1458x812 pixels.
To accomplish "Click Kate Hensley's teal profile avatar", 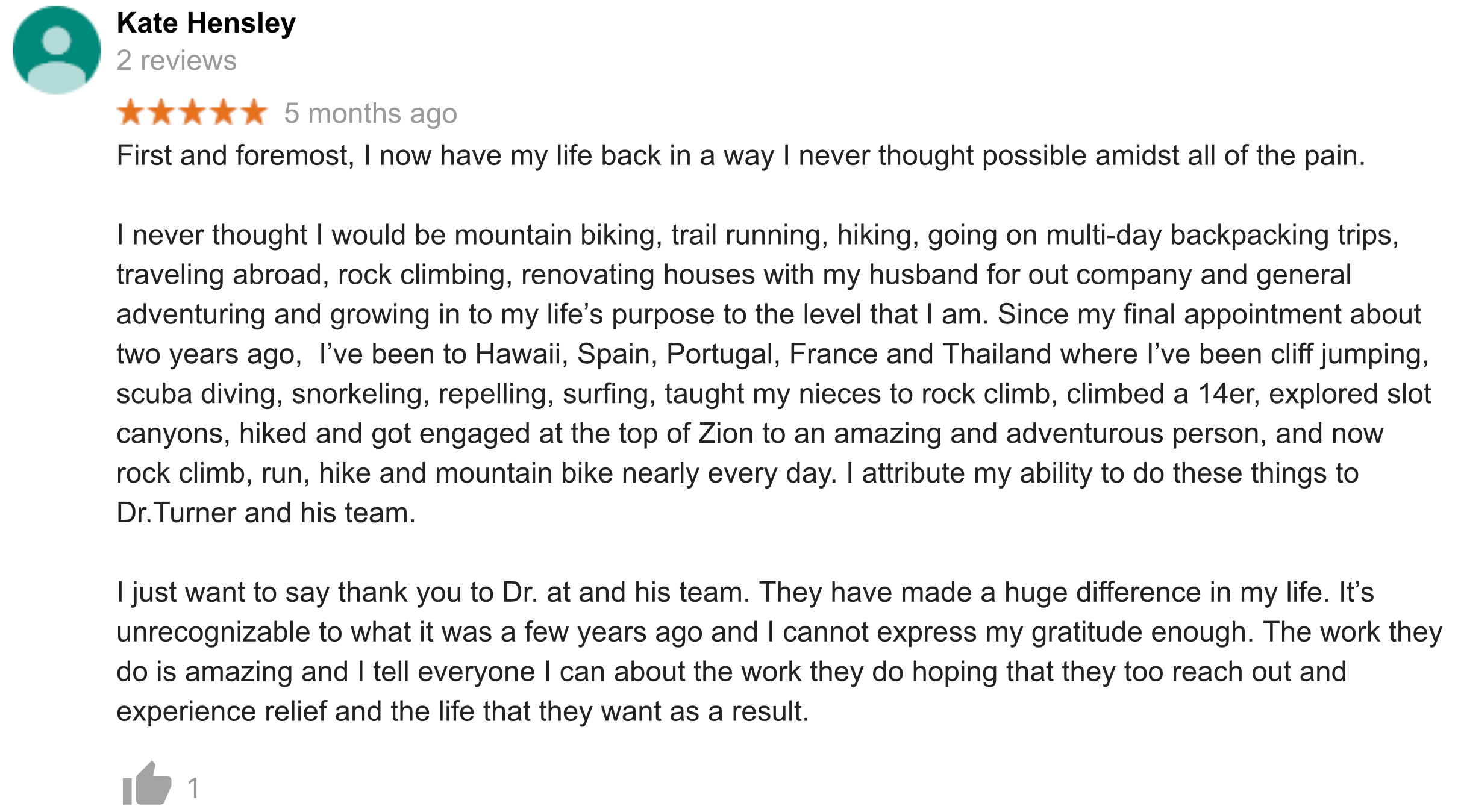I will [x=57, y=50].
